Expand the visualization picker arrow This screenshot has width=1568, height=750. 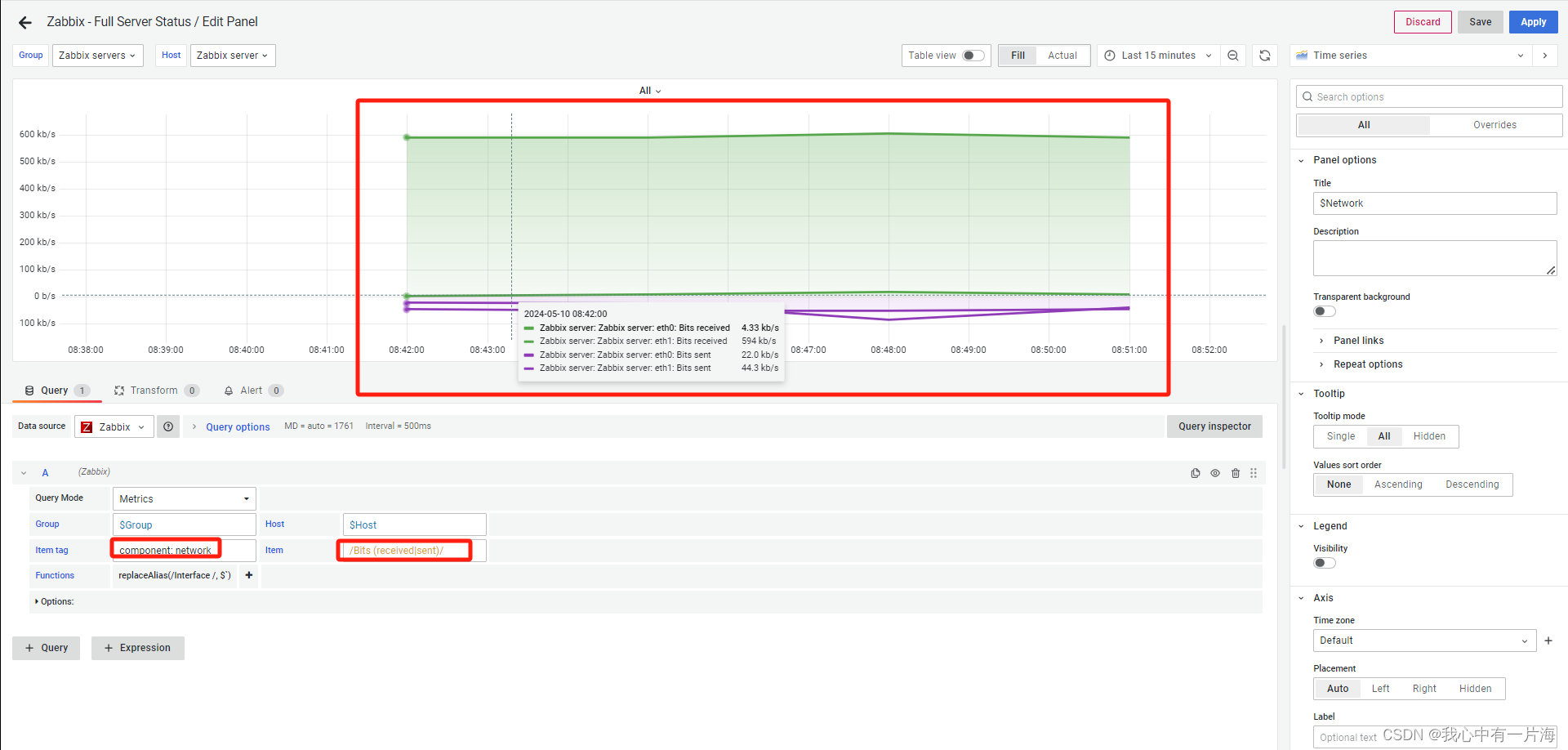pyautogui.click(x=1545, y=56)
